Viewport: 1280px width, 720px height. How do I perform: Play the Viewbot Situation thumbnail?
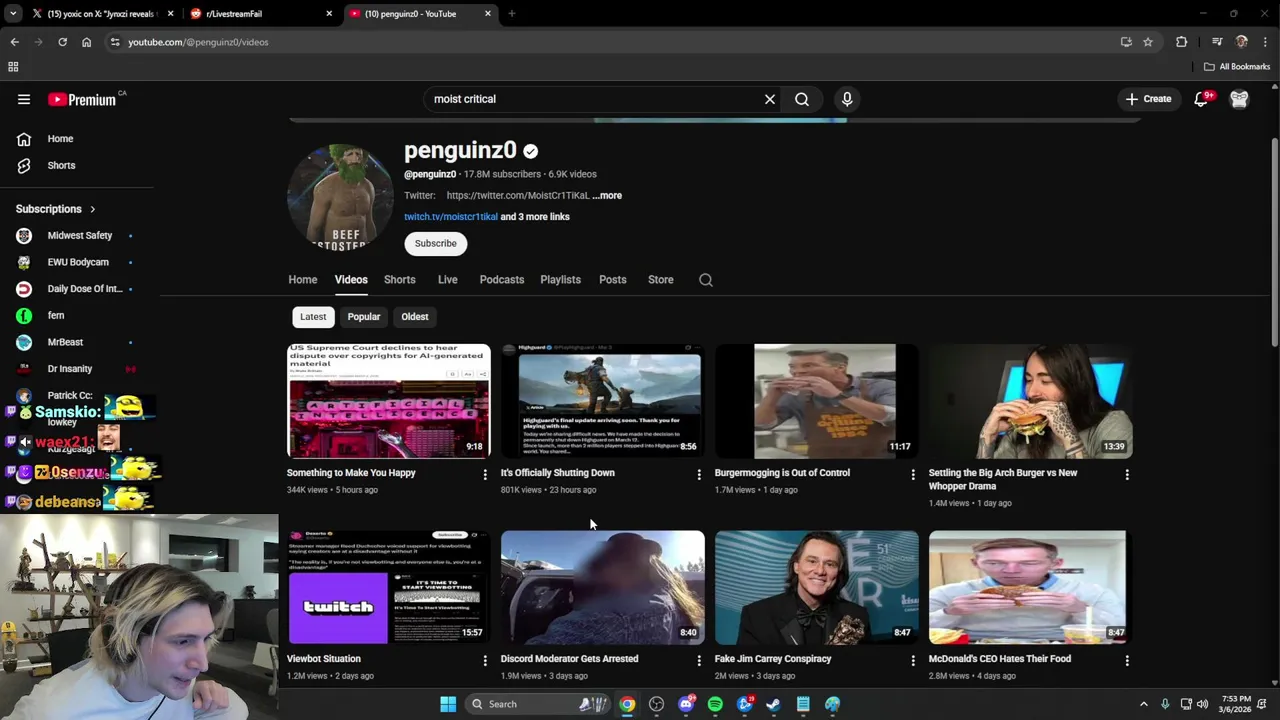click(388, 587)
